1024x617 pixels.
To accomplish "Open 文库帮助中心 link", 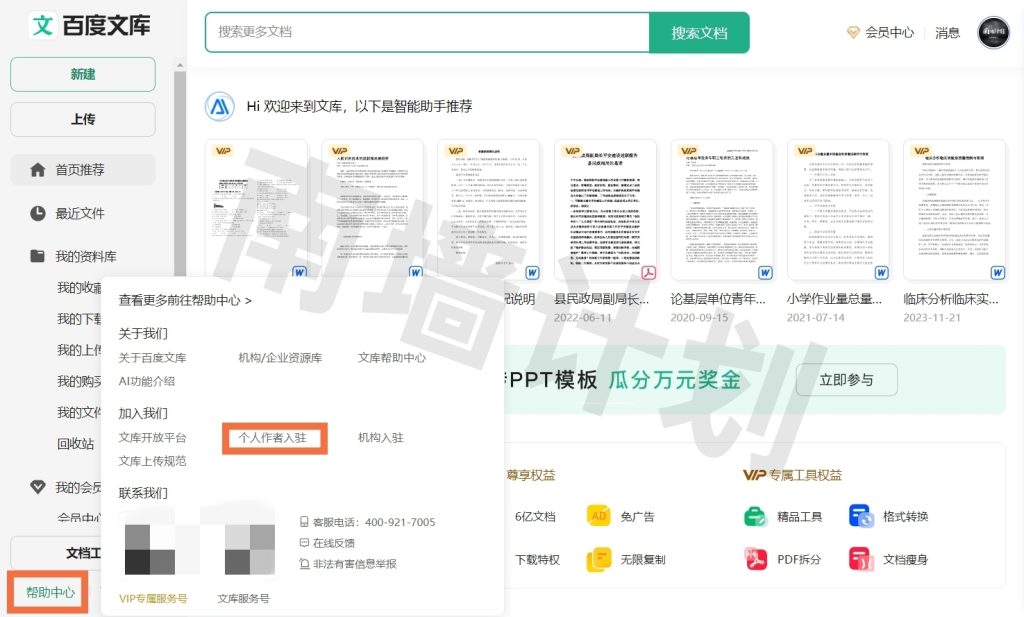I will [392, 358].
